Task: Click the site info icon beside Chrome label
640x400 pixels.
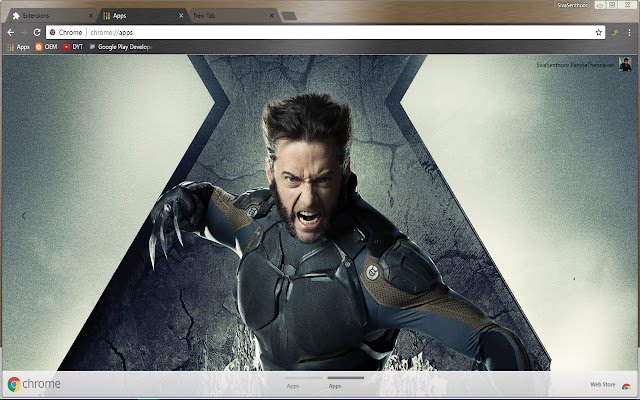Action: 52,32
